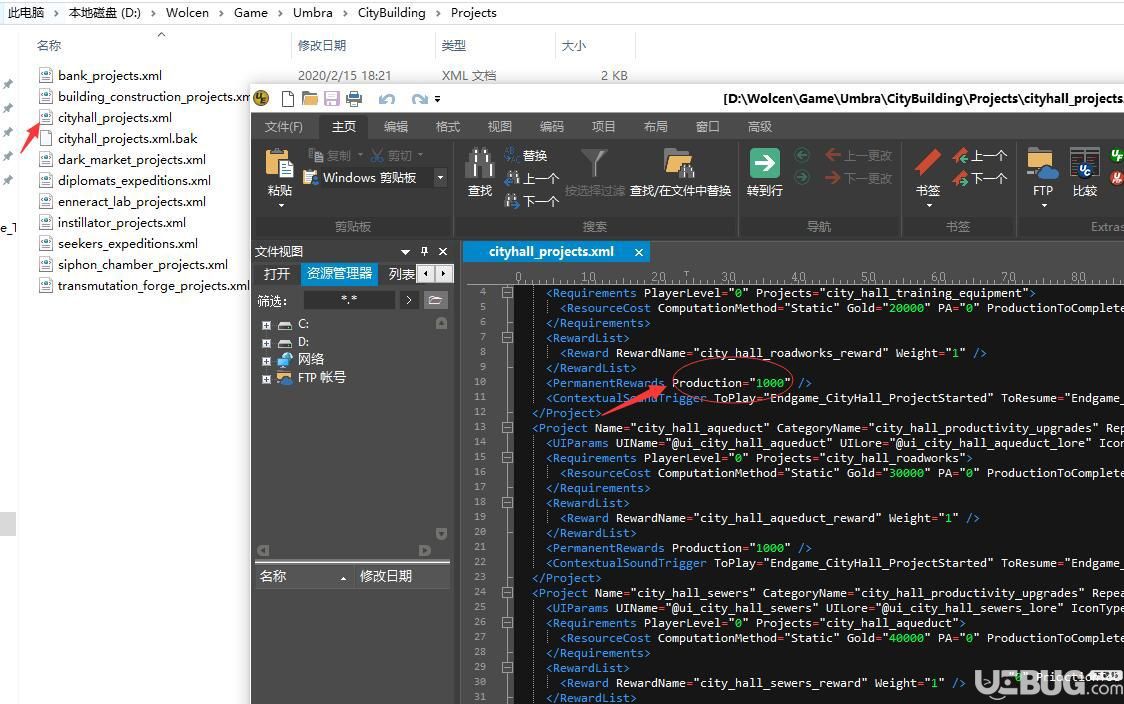Switch to the 高级 ribbon tab

pyautogui.click(x=759, y=126)
